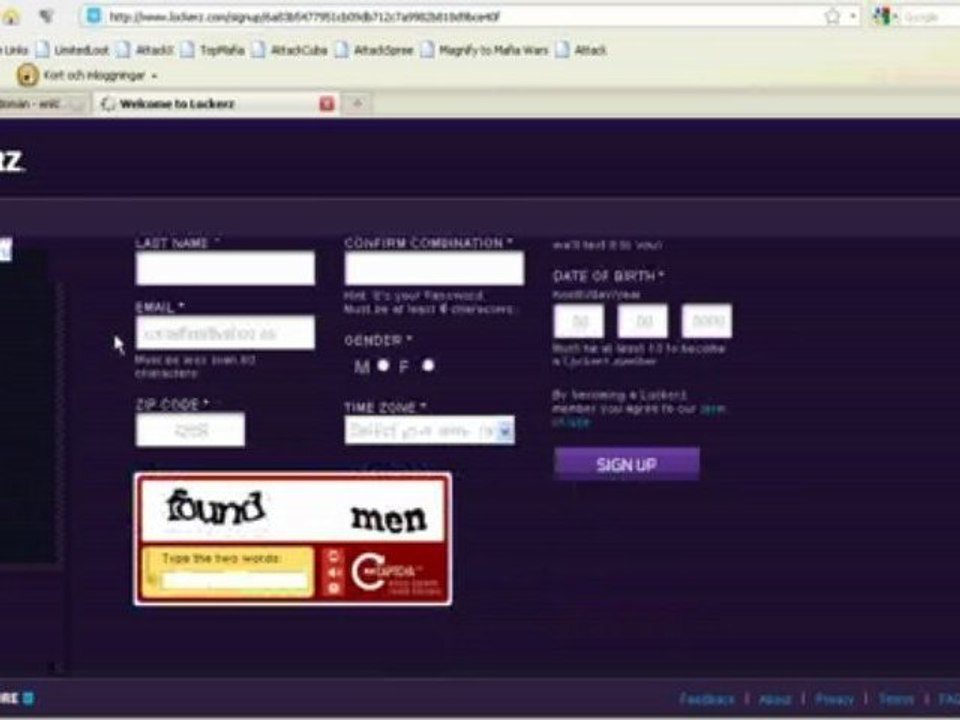Screen dimensions: 960x720
Task: Focus the reCAPTCHA two words input
Action: coord(235,581)
